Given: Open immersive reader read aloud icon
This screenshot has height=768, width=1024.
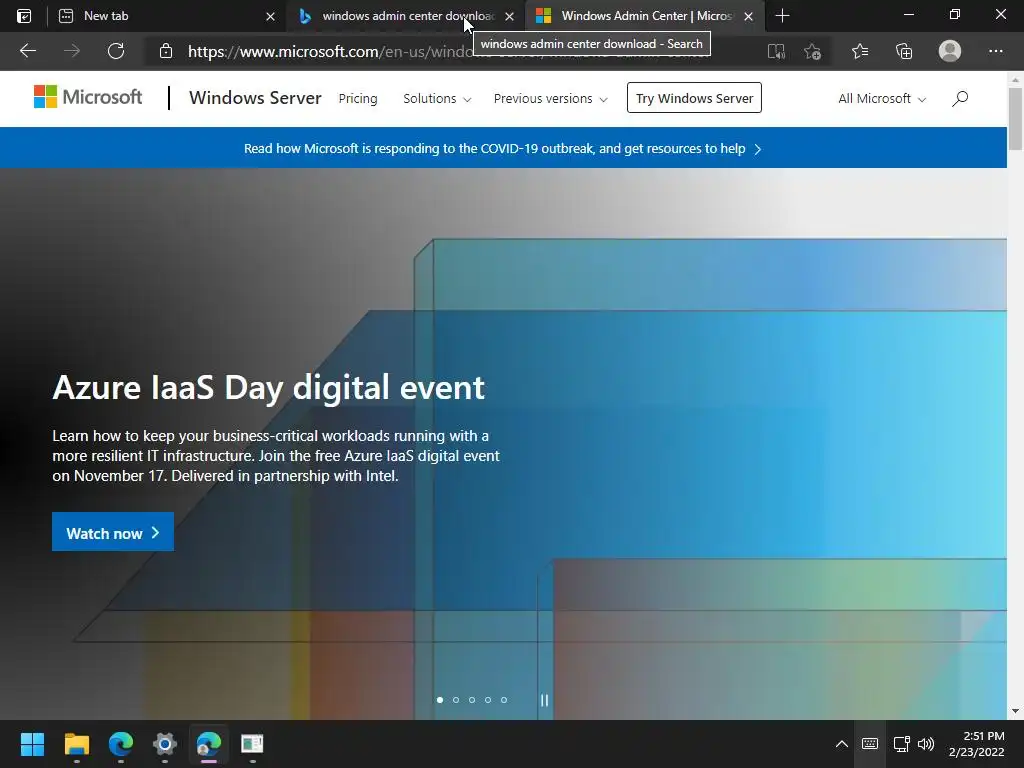Looking at the screenshot, I should coord(776,51).
